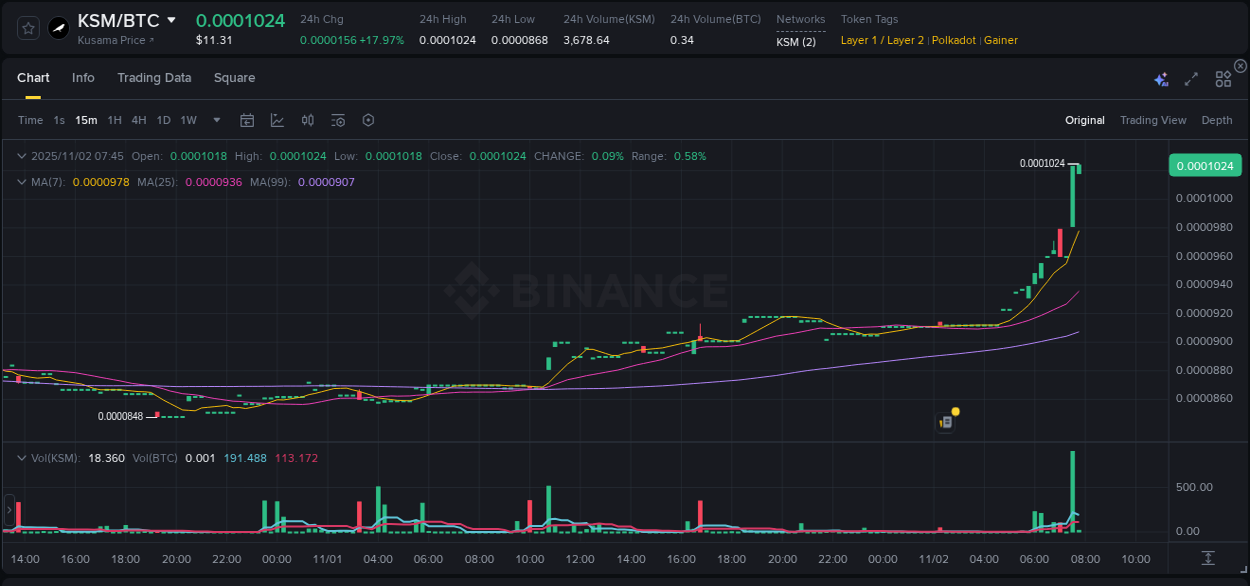Open the Polkadot token tag link

click(x=953, y=40)
